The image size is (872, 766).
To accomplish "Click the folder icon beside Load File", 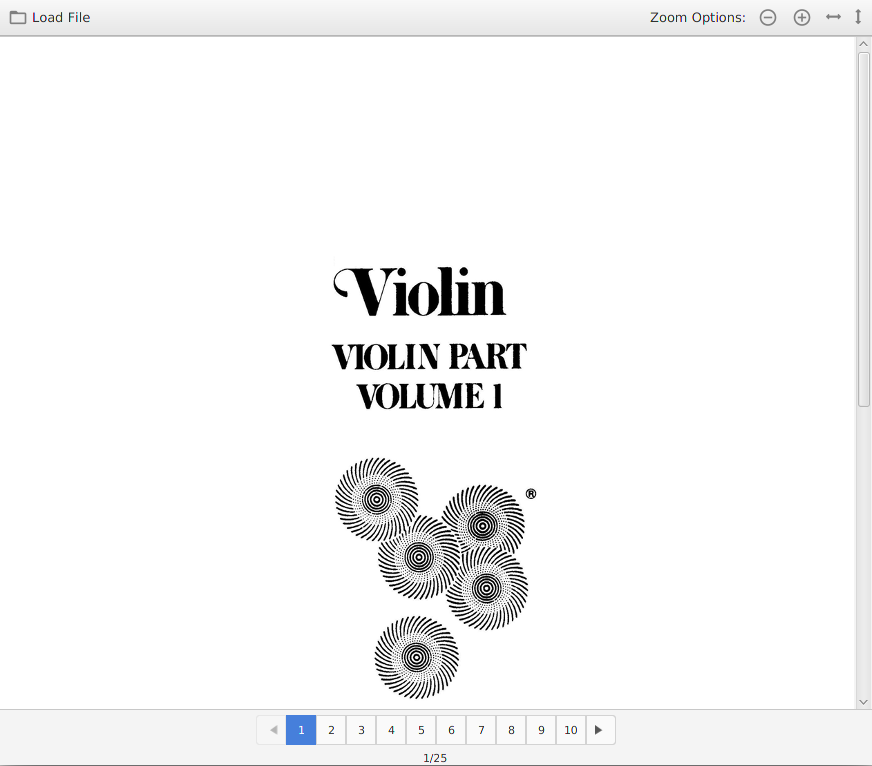I will [x=18, y=18].
